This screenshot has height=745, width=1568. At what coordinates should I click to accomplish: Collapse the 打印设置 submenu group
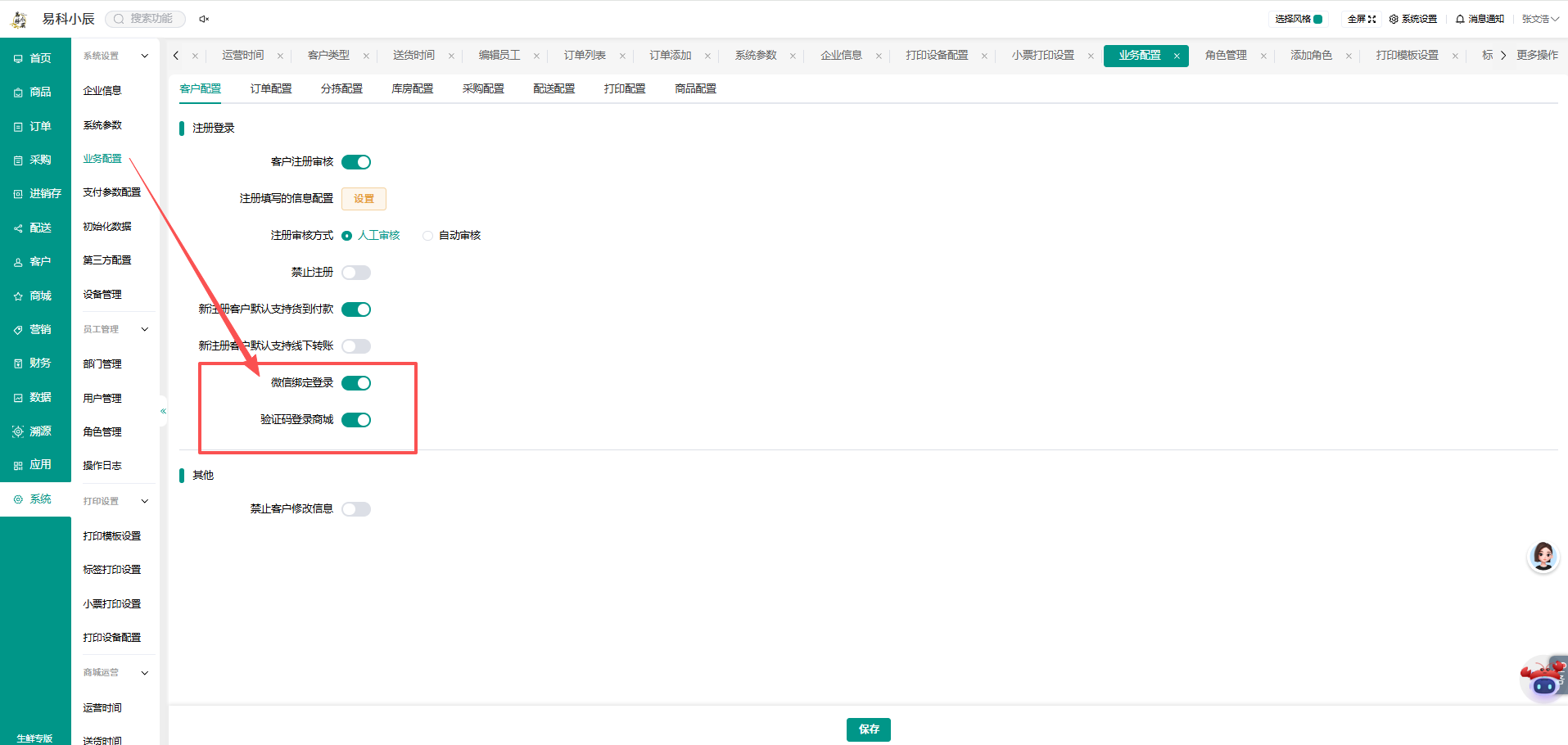pos(145,501)
